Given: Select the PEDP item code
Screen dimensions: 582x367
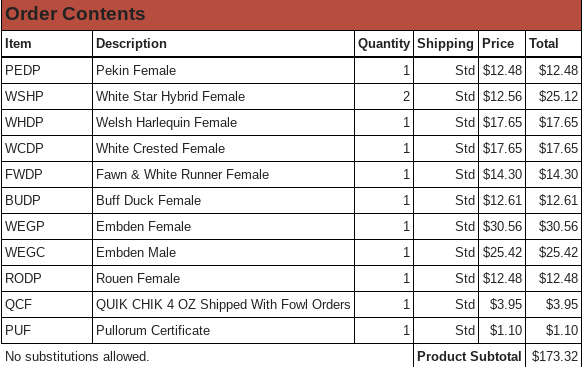Looking at the screenshot, I should [x=23, y=70].
